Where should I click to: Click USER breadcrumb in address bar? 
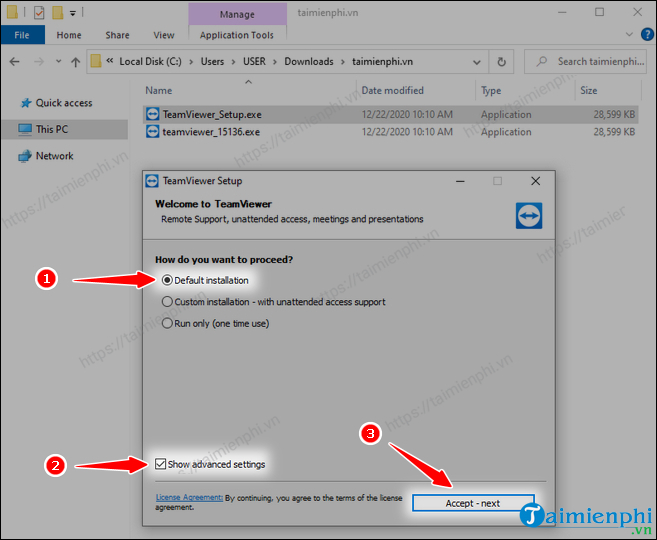pos(254,62)
